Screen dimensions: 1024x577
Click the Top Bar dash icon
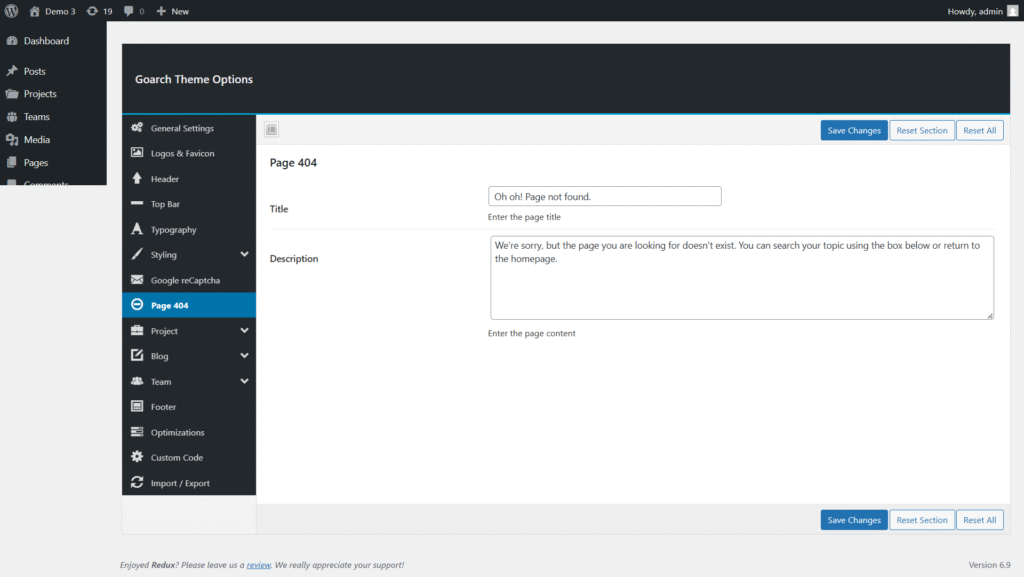(x=137, y=204)
